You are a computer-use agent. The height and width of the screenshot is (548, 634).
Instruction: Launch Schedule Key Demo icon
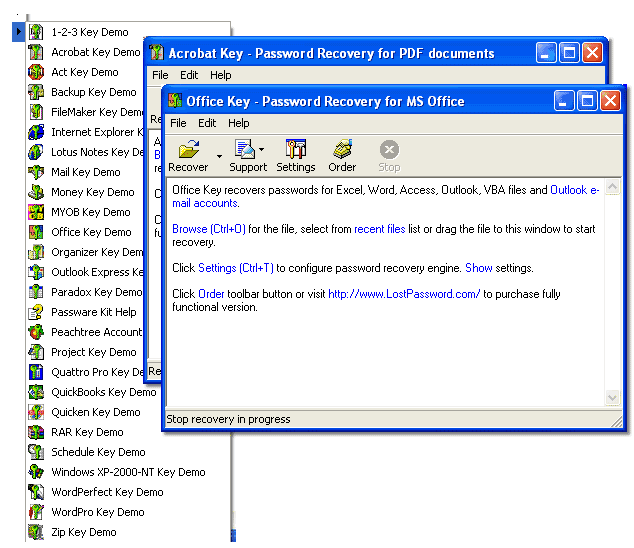pos(36,452)
